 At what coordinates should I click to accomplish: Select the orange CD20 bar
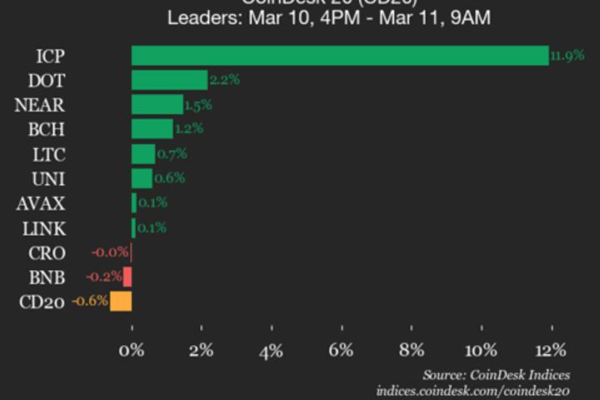click(x=121, y=301)
